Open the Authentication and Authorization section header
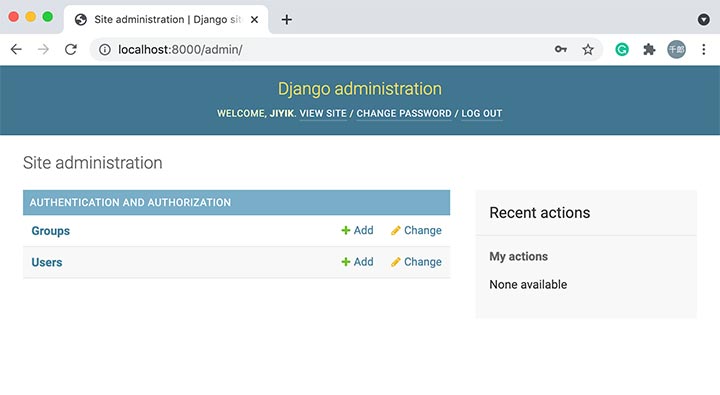 click(x=130, y=203)
